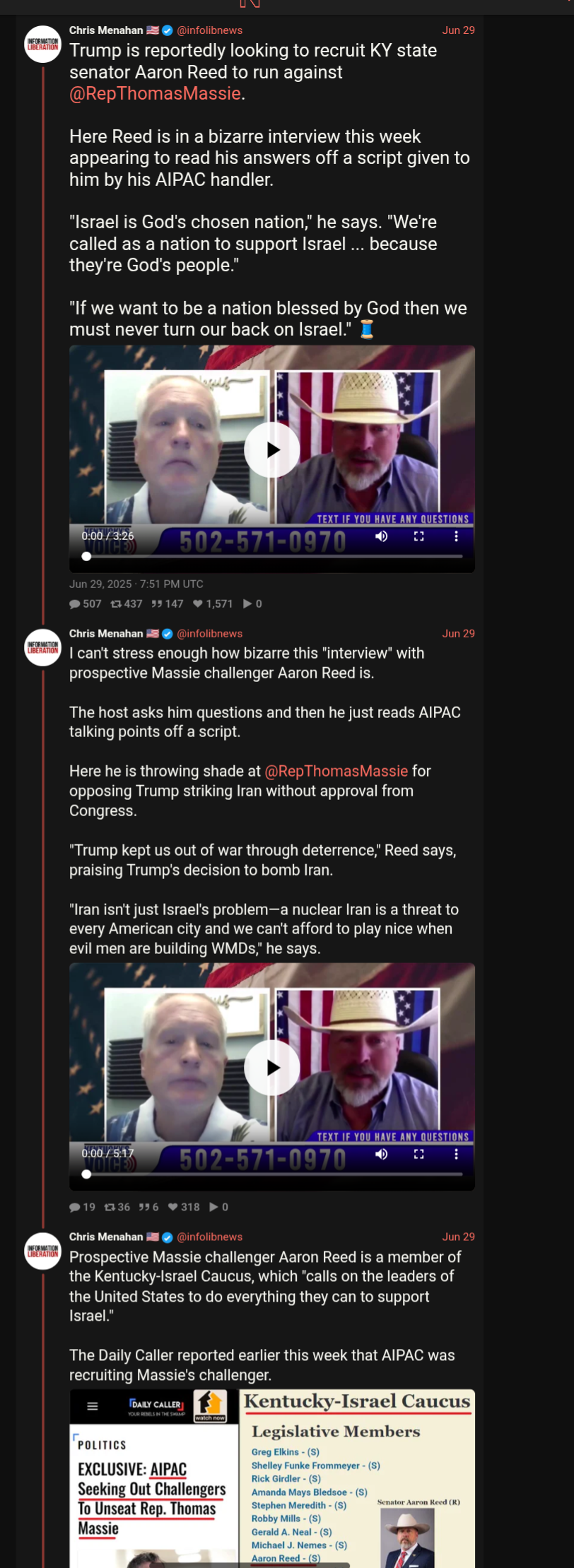Open the Kentucky-Israel Caucus image attachment
Image resolution: width=574 pixels, height=1568 pixels.
pyautogui.click(x=357, y=1479)
